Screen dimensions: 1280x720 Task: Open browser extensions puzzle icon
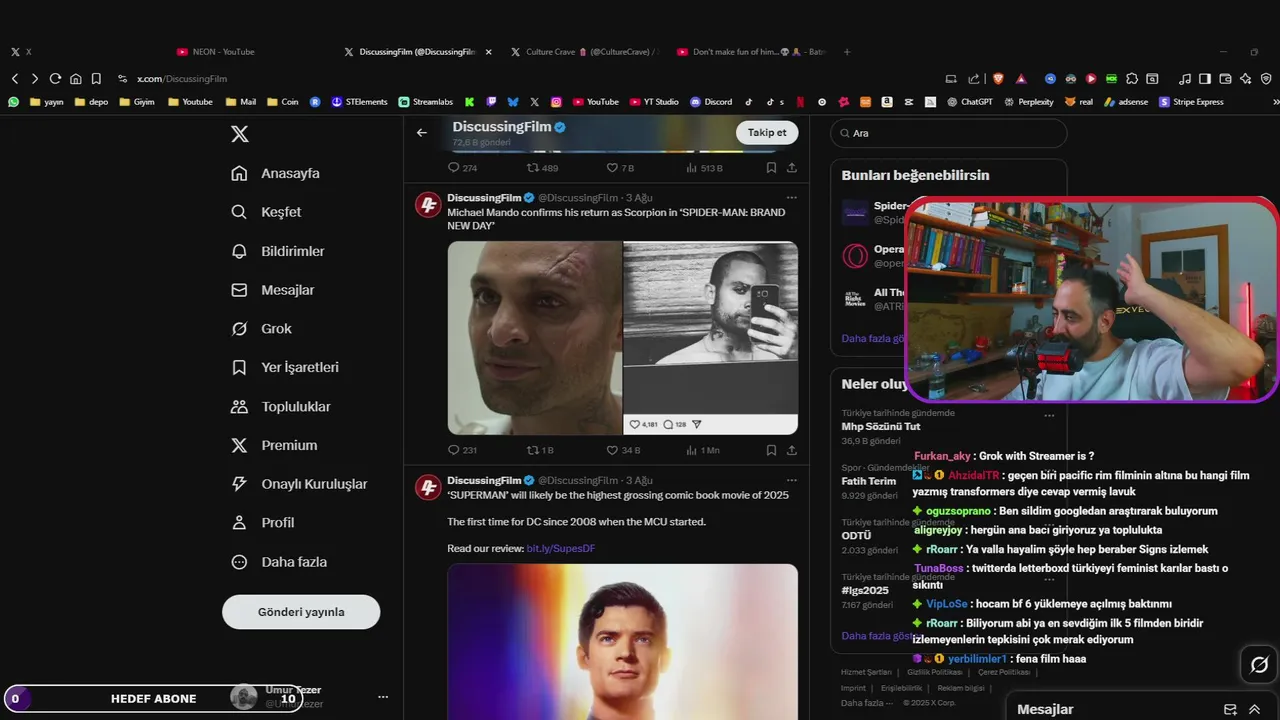1132,78
